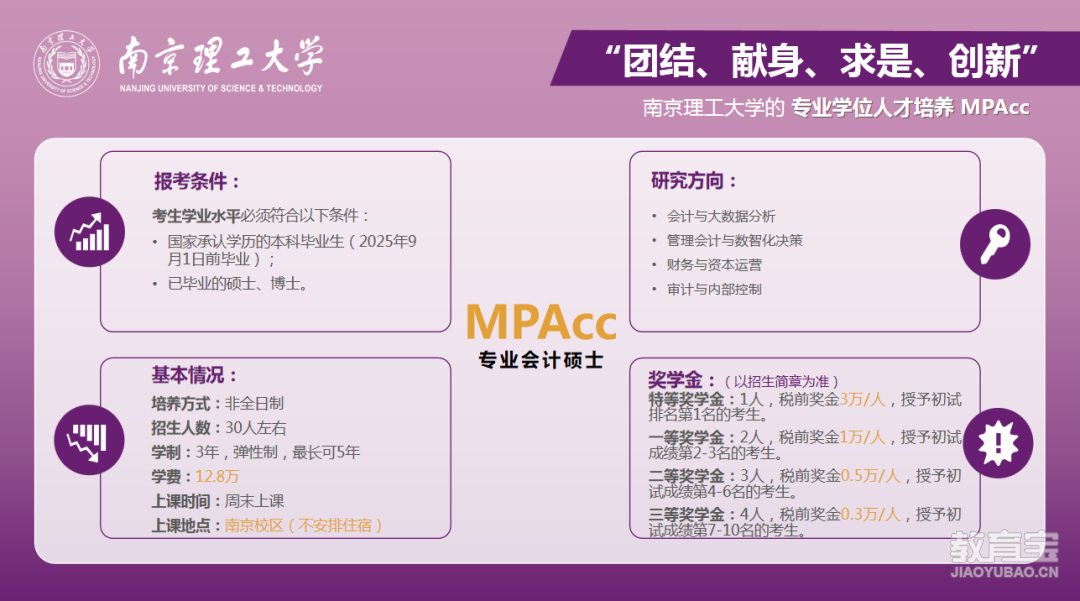Click the 招生人数:30人左右 line

point(219,428)
